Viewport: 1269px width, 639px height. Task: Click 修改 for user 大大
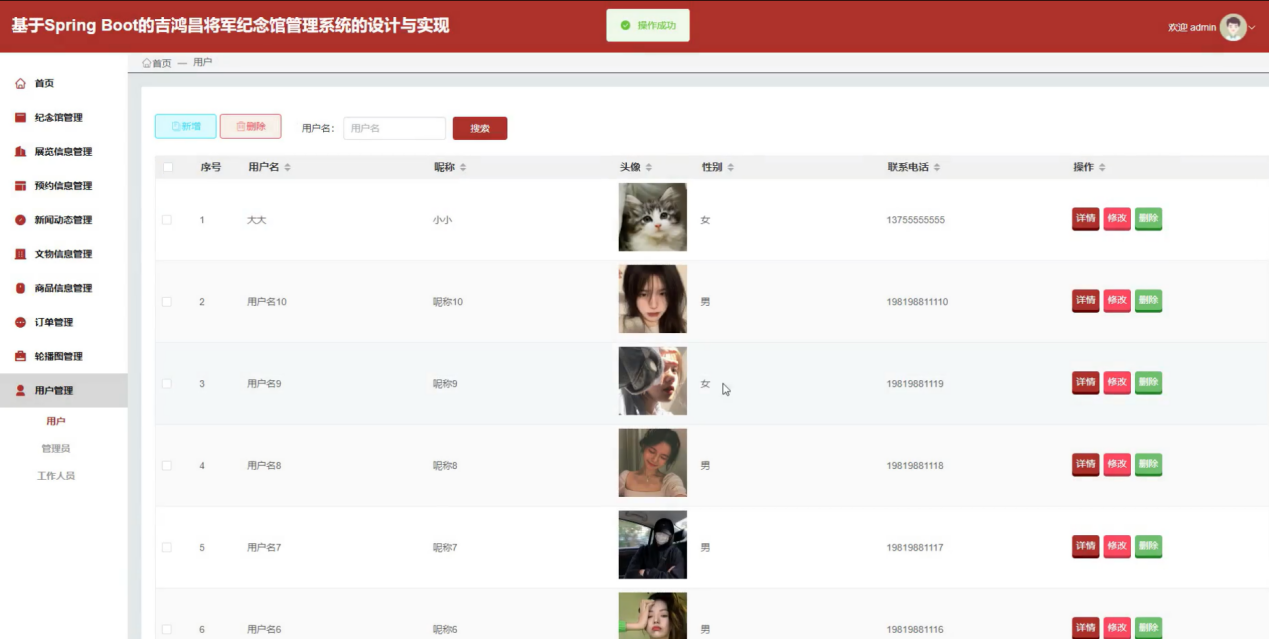tap(1117, 219)
